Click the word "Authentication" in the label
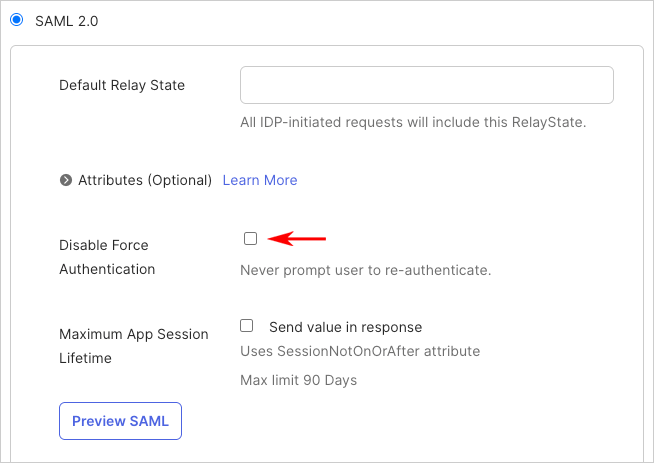 tap(107, 269)
